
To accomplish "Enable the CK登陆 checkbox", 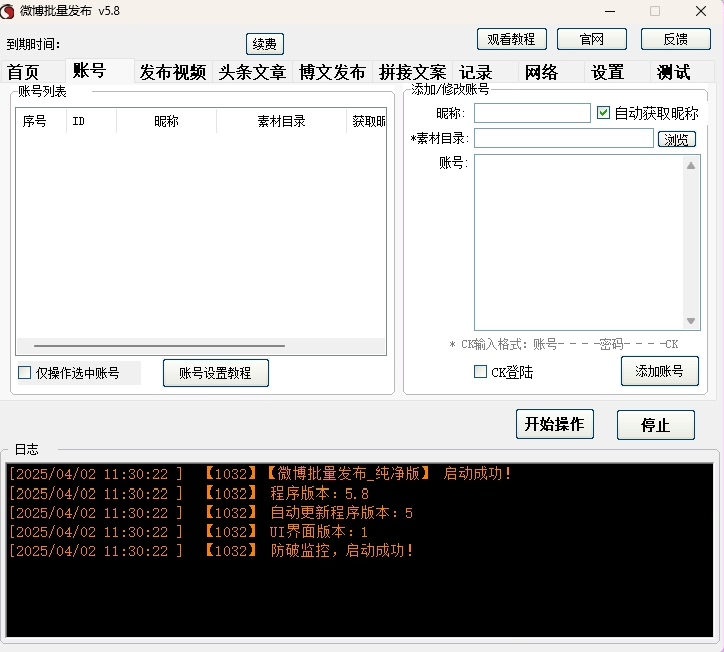I will point(480,372).
